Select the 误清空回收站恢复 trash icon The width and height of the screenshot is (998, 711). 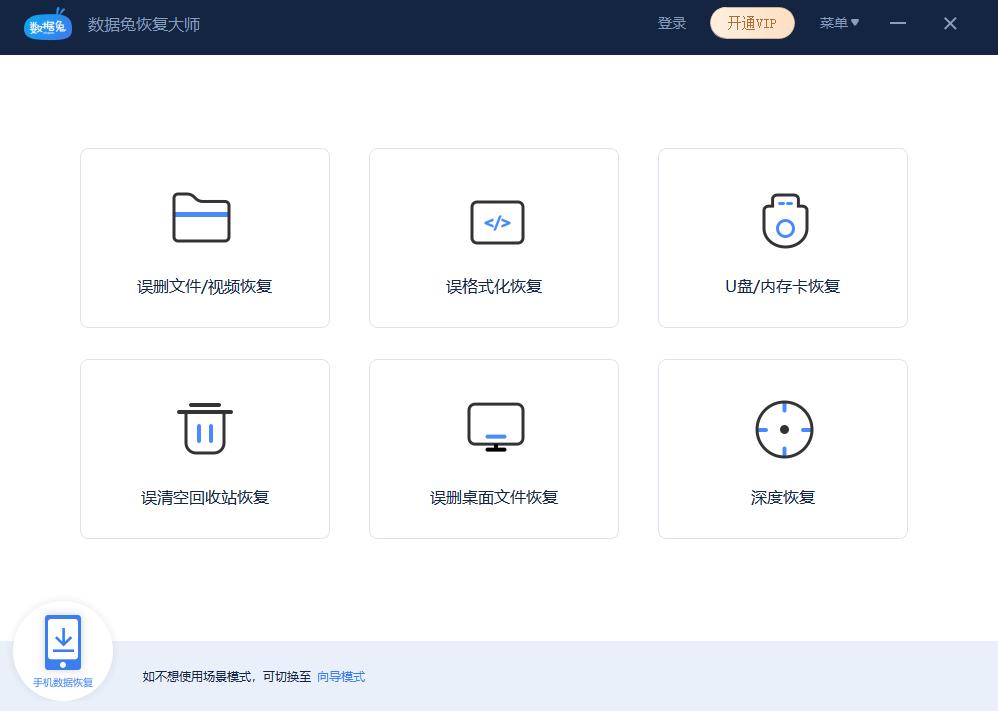204,428
